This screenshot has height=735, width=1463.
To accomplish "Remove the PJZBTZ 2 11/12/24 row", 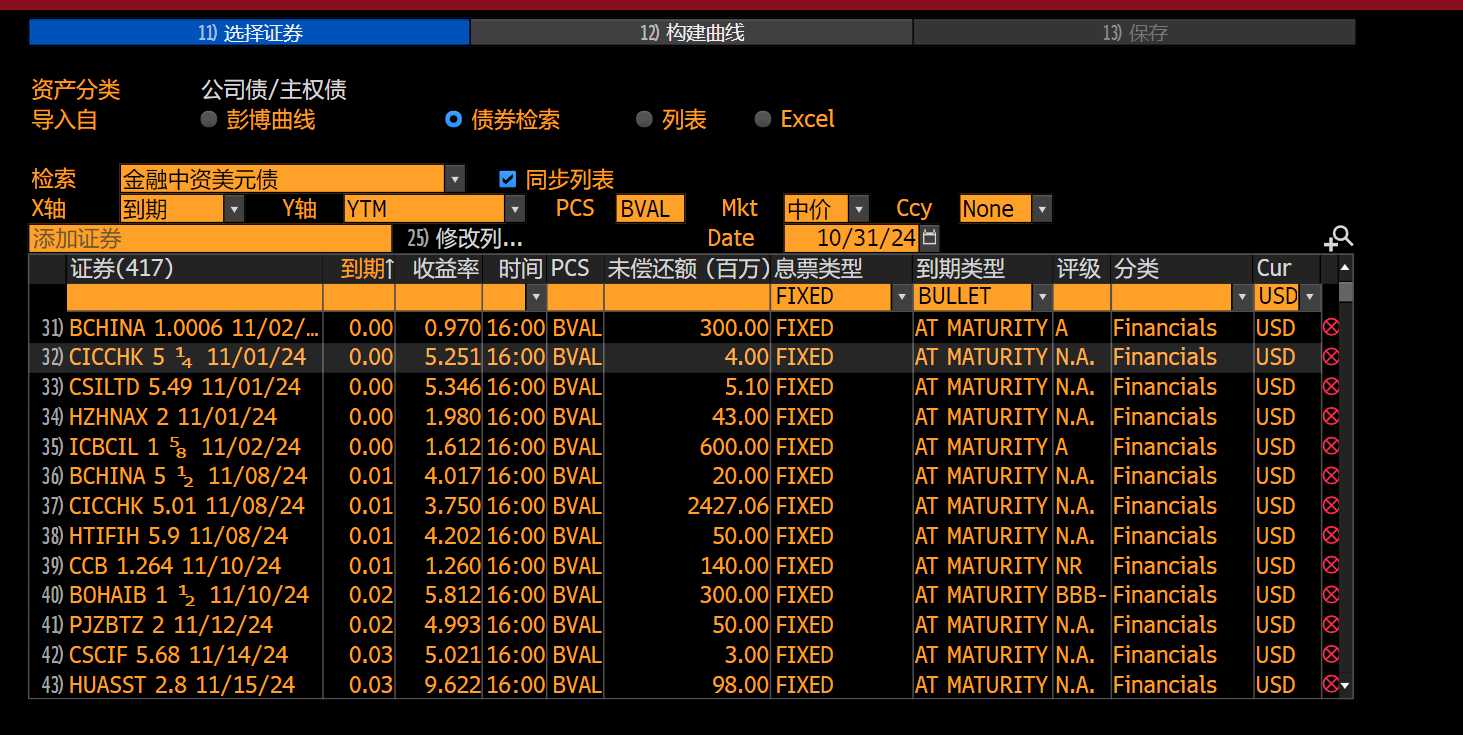I will click(1330, 625).
